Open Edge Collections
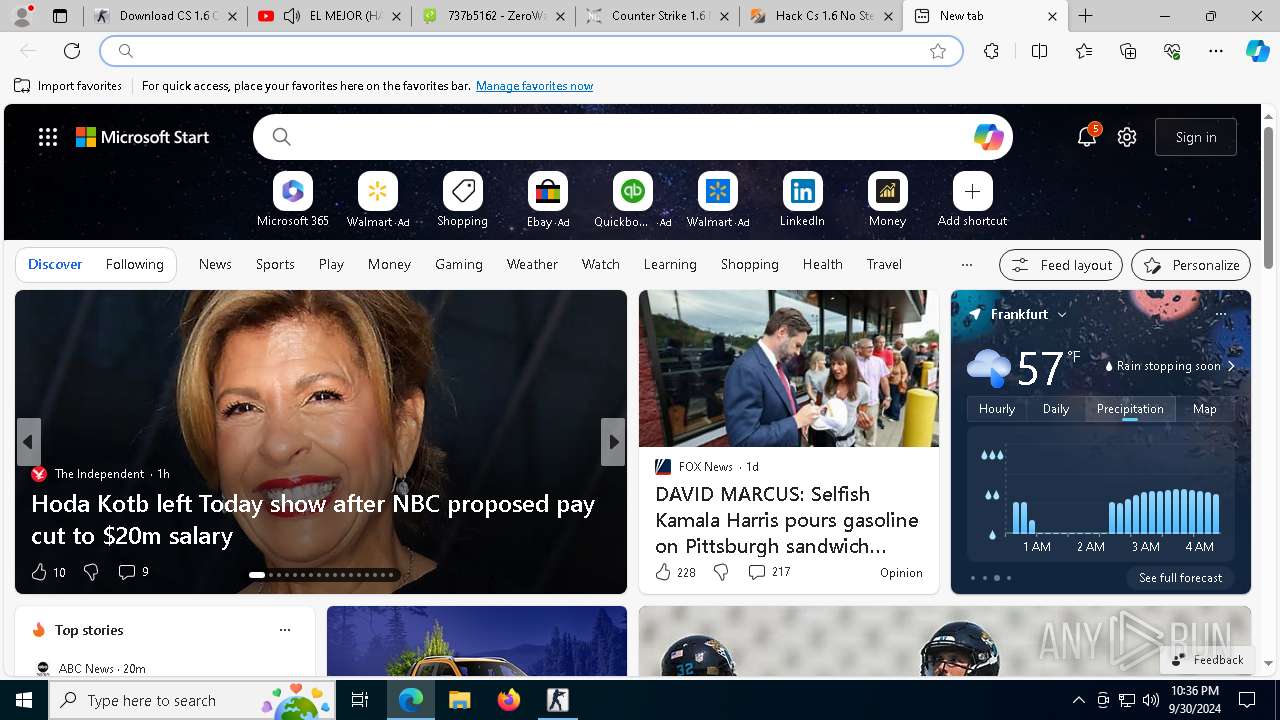The height and width of the screenshot is (720, 1280). click(x=1128, y=51)
